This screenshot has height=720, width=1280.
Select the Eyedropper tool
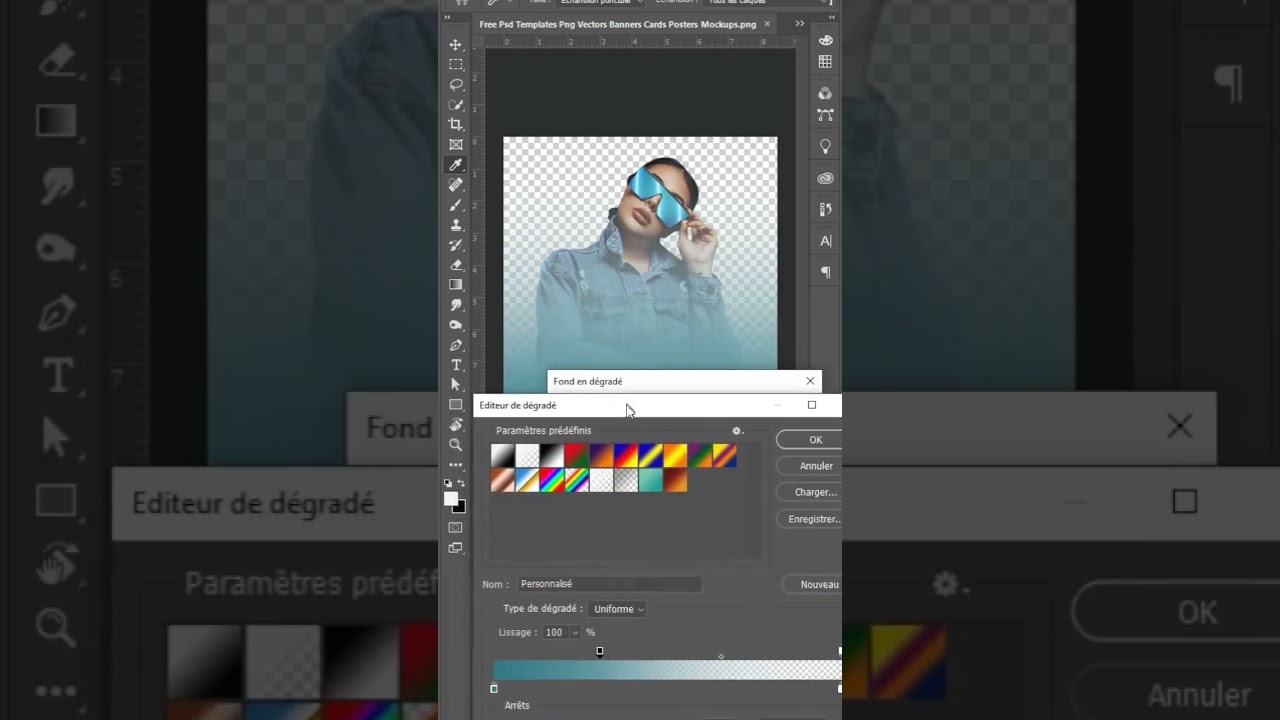456,165
